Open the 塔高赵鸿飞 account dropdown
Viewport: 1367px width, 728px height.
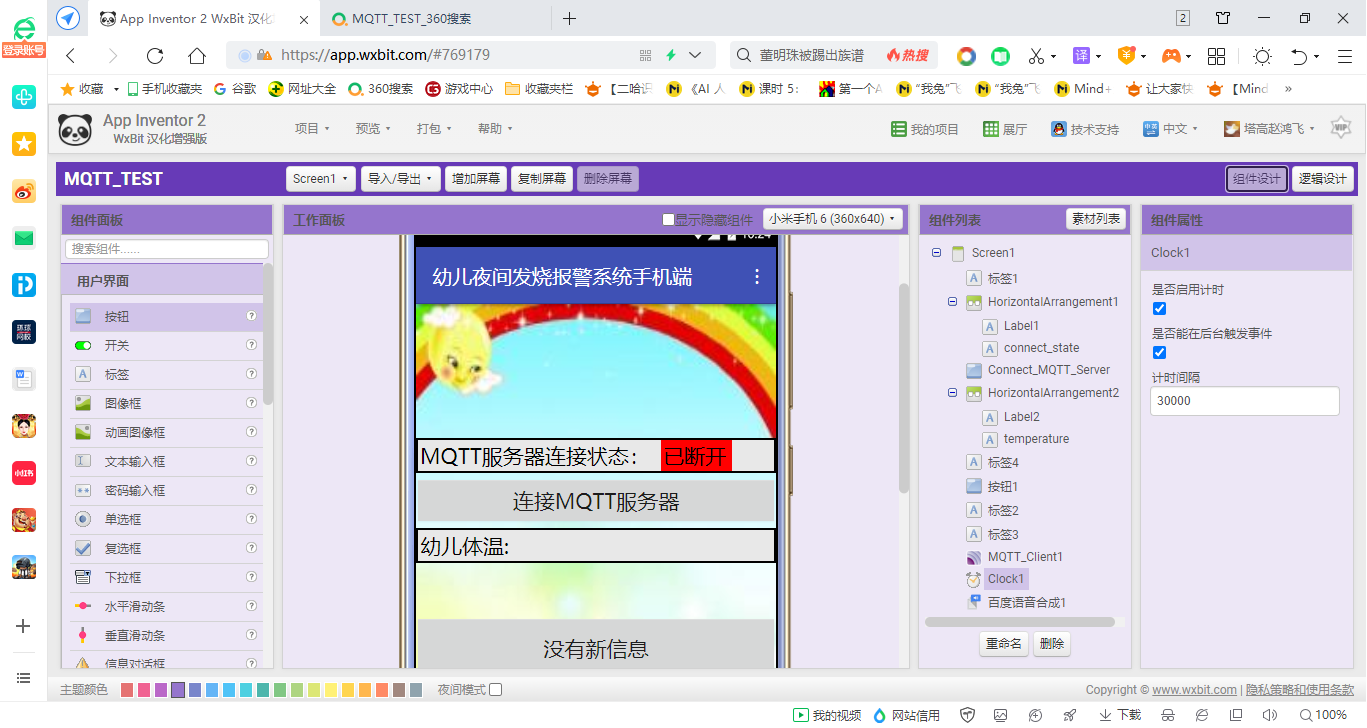coord(1271,129)
